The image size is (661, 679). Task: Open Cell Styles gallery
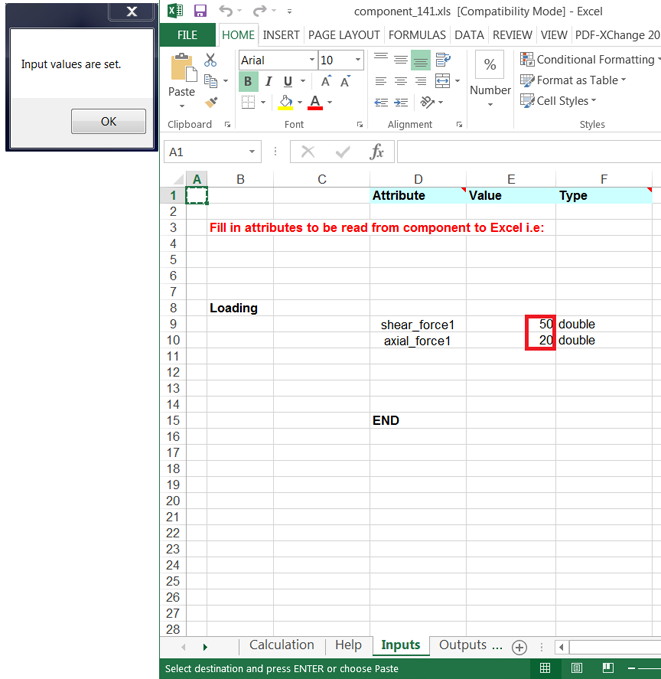coord(558,101)
